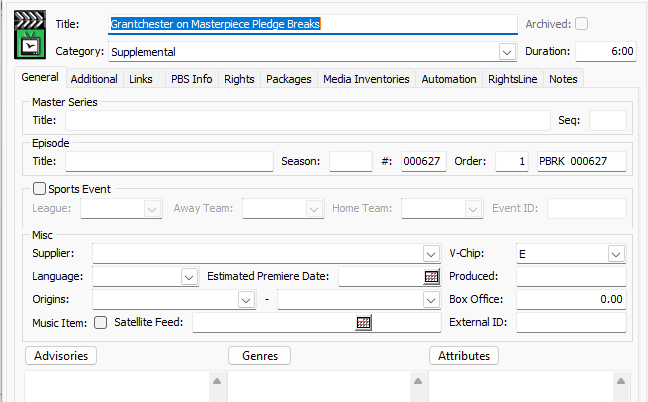Click the External ID field
This screenshot has height=402, width=648.
571,323
